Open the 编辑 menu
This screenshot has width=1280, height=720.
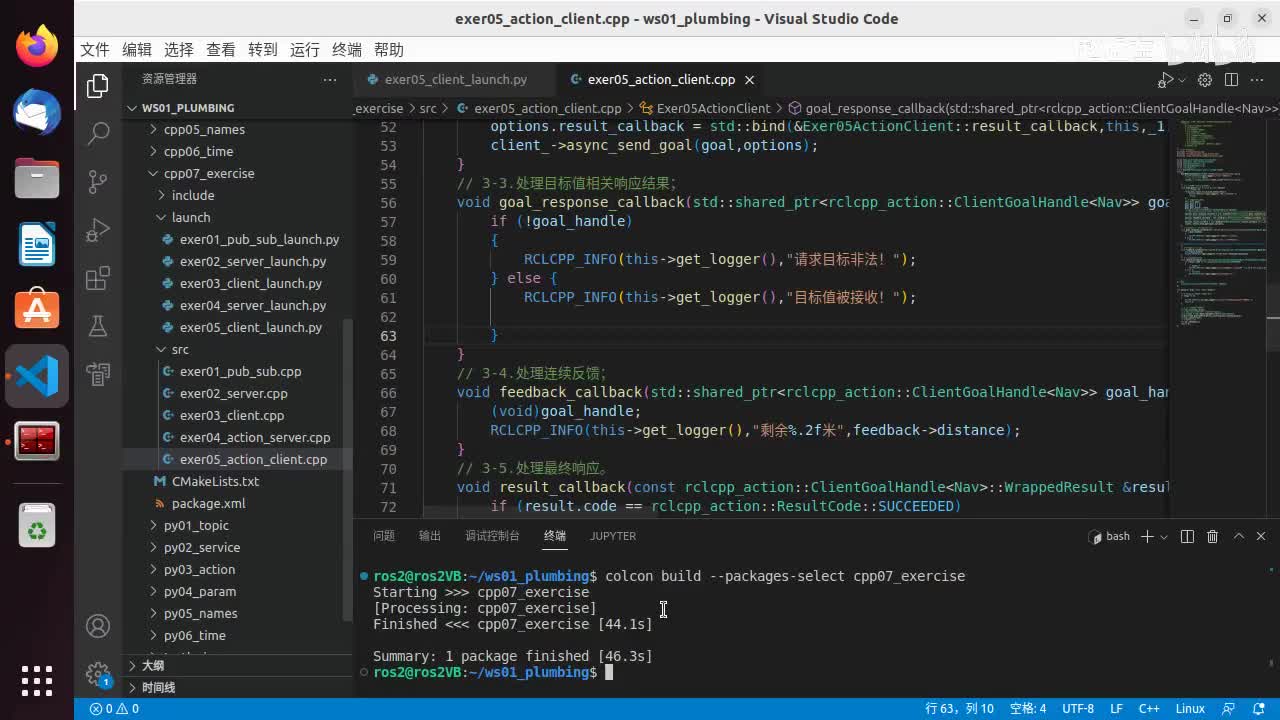137,50
